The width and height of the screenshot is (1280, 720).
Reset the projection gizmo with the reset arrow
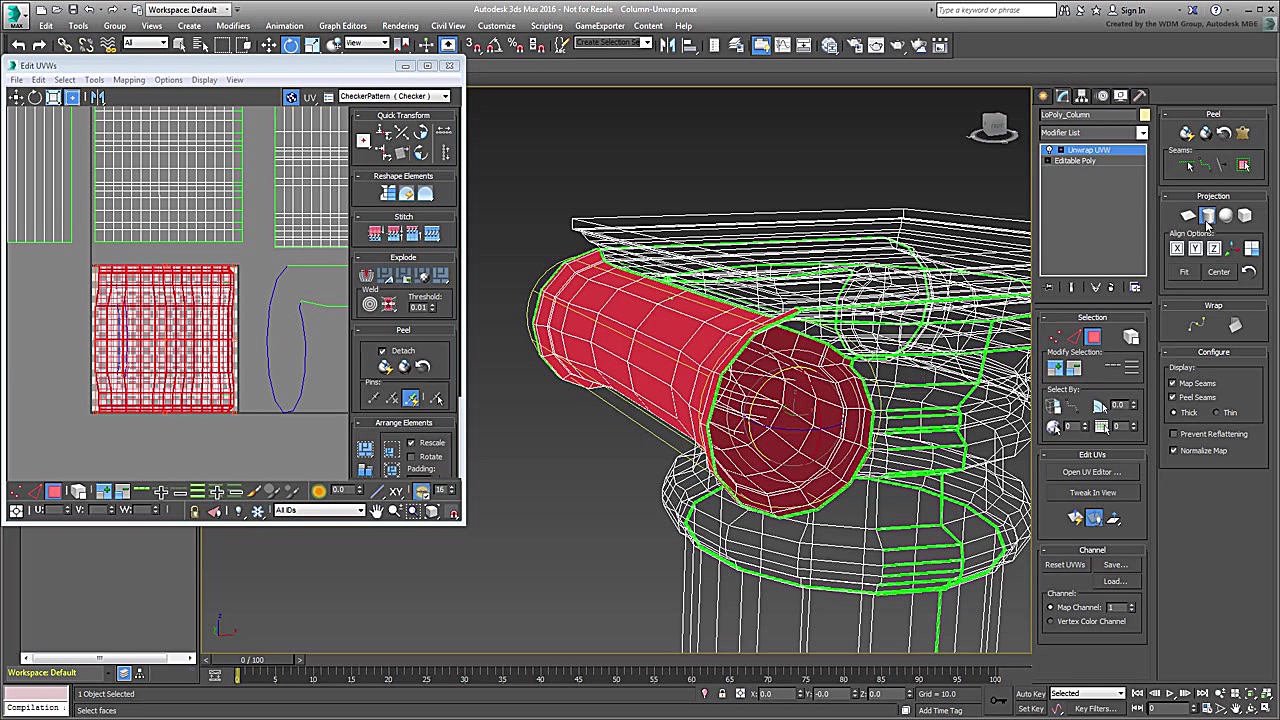click(1249, 271)
